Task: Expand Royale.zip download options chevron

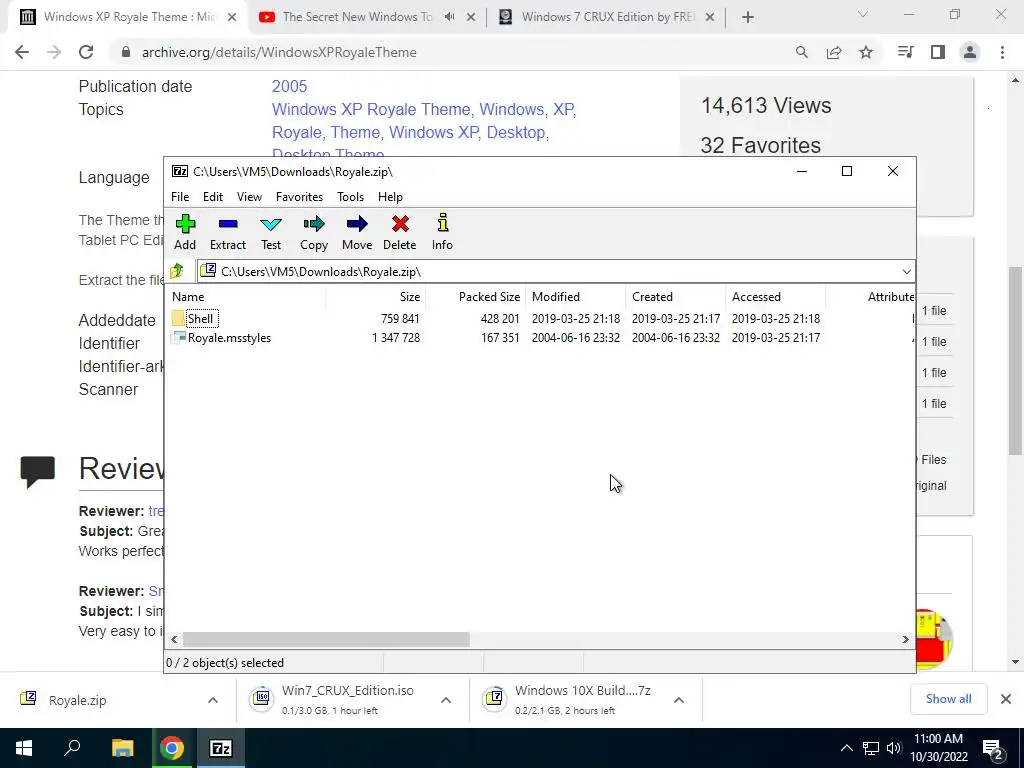Action: click(213, 700)
